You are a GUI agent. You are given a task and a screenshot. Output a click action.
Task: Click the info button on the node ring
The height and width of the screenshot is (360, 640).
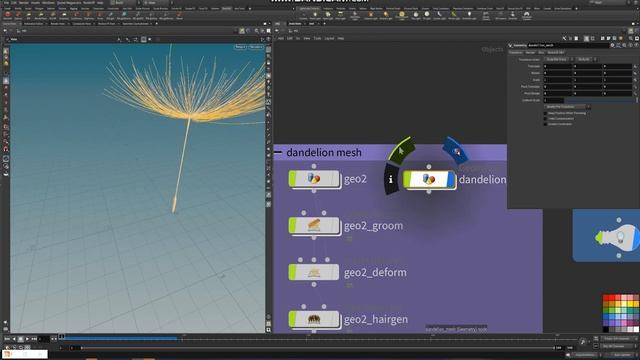click(x=391, y=179)
